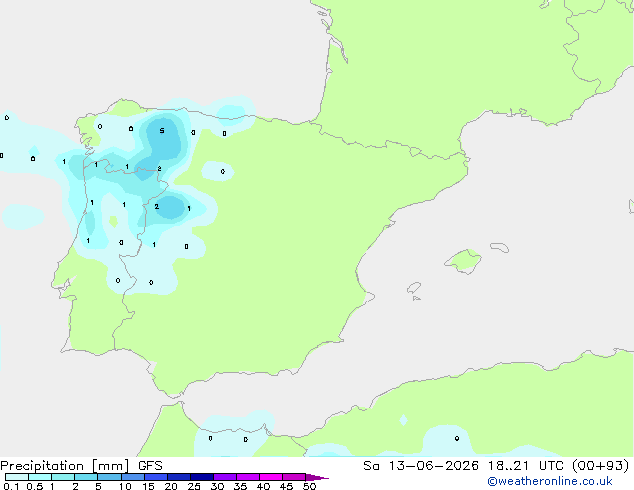The image size is (634, 490).
Task: Click the "10" legend scale label
Action: 125,486
